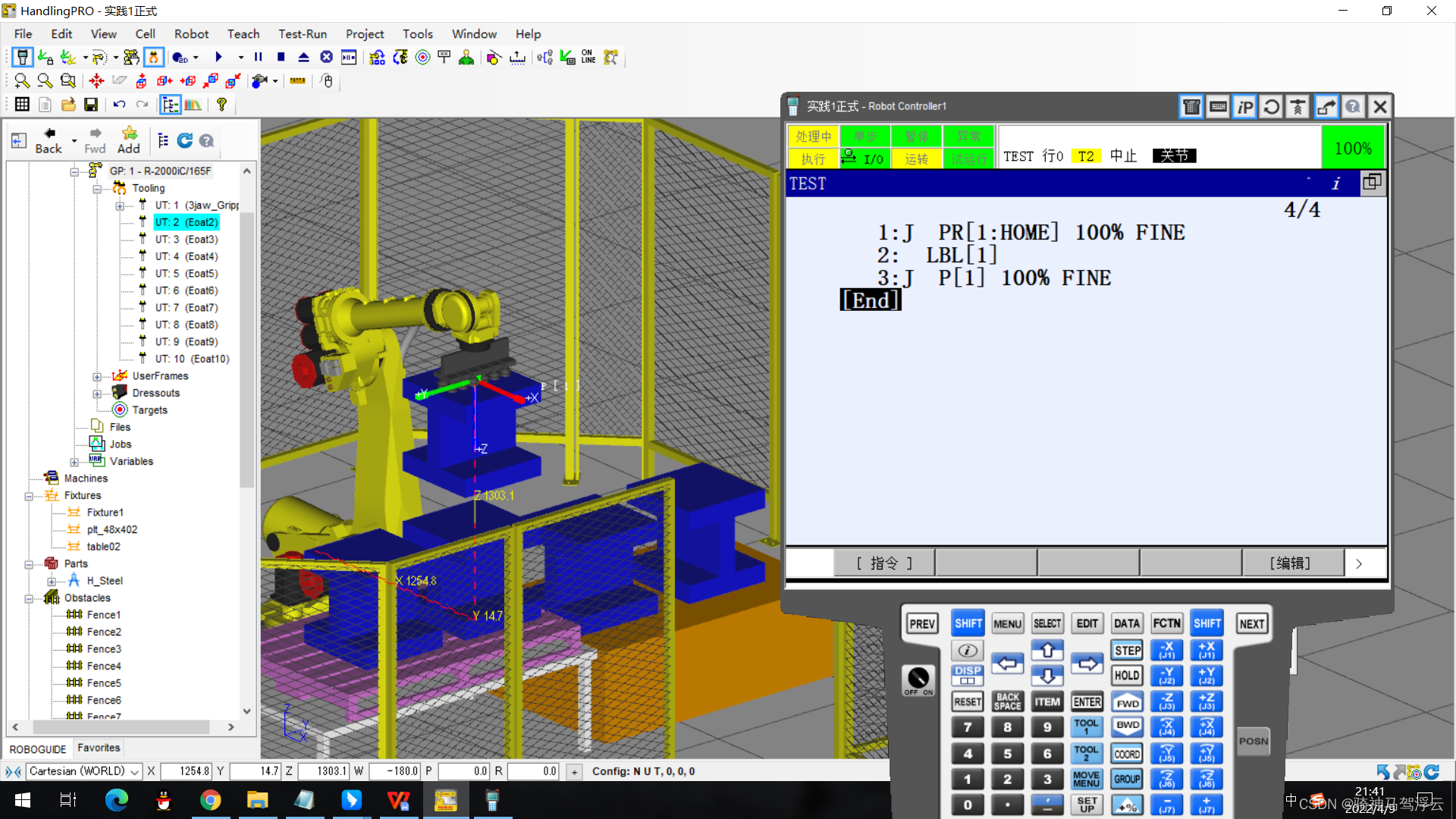Click the iP icon in controller titlebar
Image resolution: width=1456 pixels, height=819 pixels.
pyautogui.click(x=1244, y=107)
